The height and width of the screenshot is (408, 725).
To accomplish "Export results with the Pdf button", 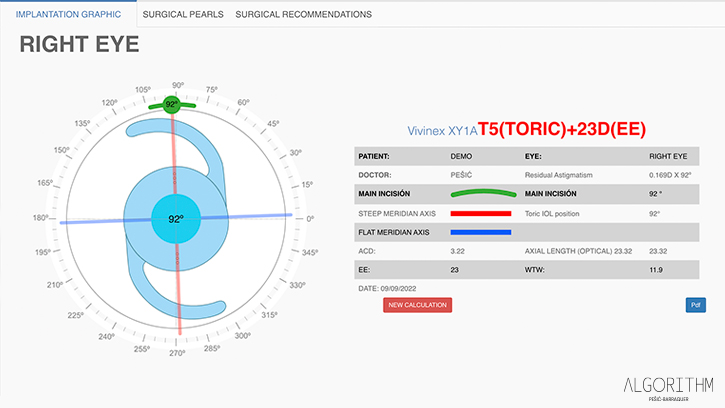I will tap(695, 305).
